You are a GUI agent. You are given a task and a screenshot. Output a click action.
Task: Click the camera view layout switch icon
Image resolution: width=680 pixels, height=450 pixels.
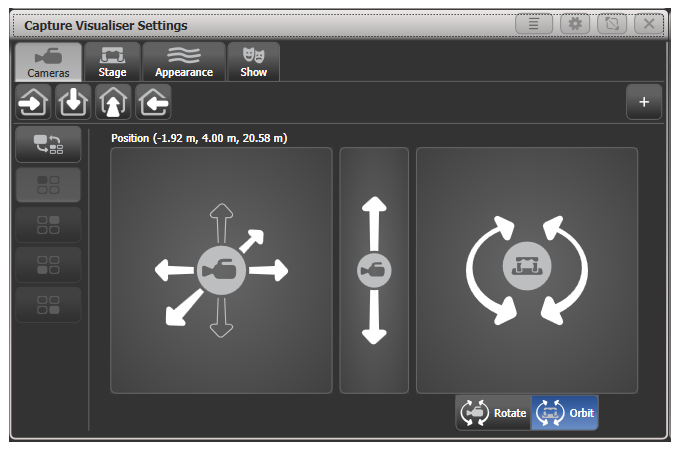coord(48,144)
